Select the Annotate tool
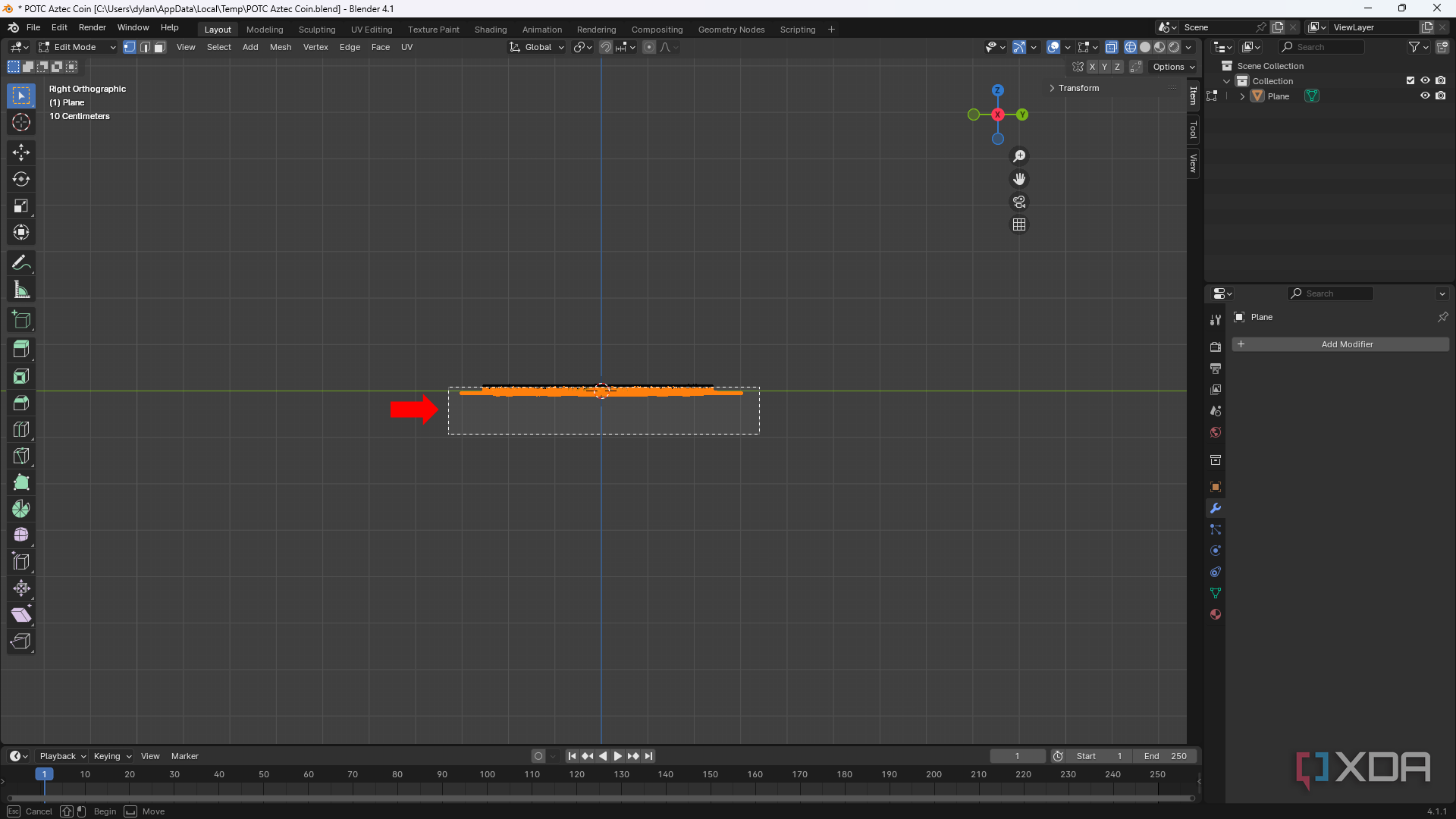The width and height of the screenshot is (1456, 819). (20, 262)
